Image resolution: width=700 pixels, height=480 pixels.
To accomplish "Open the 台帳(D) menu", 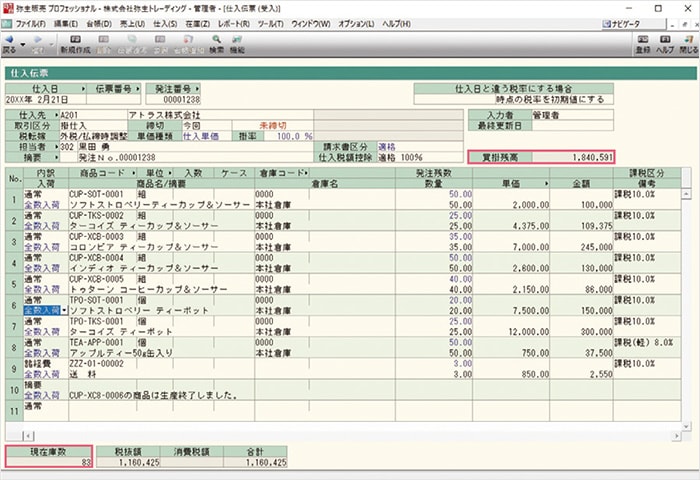I will (x=99, y=24).
